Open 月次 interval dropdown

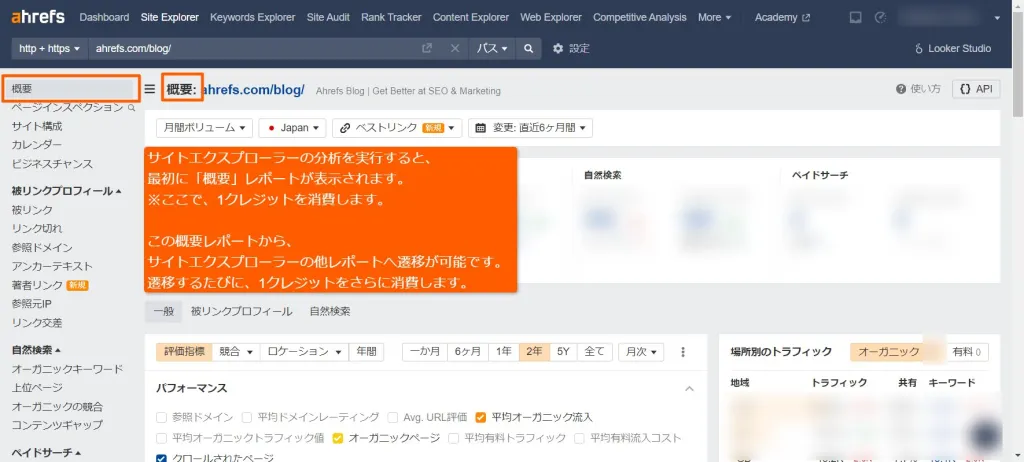641,352
